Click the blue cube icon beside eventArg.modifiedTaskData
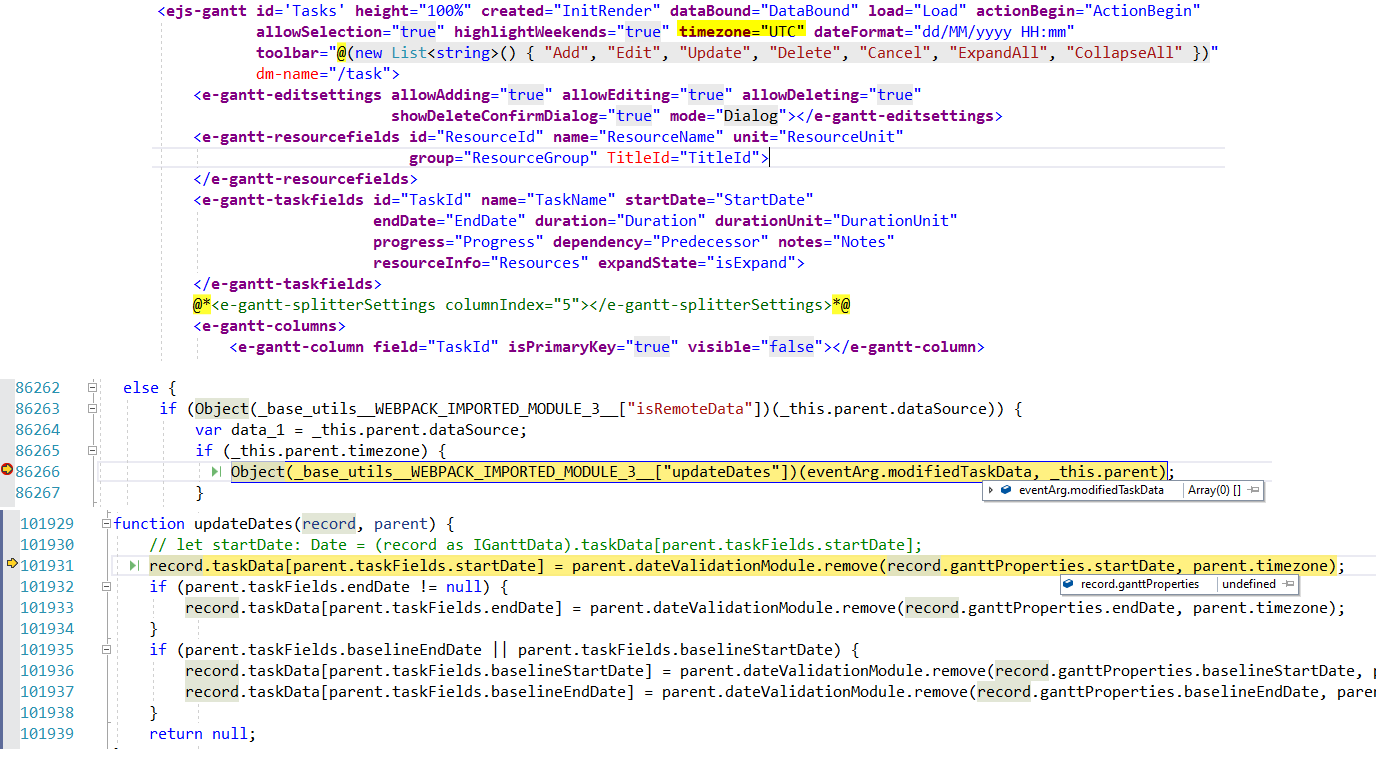The image size is (1376, 767). 1006,490
